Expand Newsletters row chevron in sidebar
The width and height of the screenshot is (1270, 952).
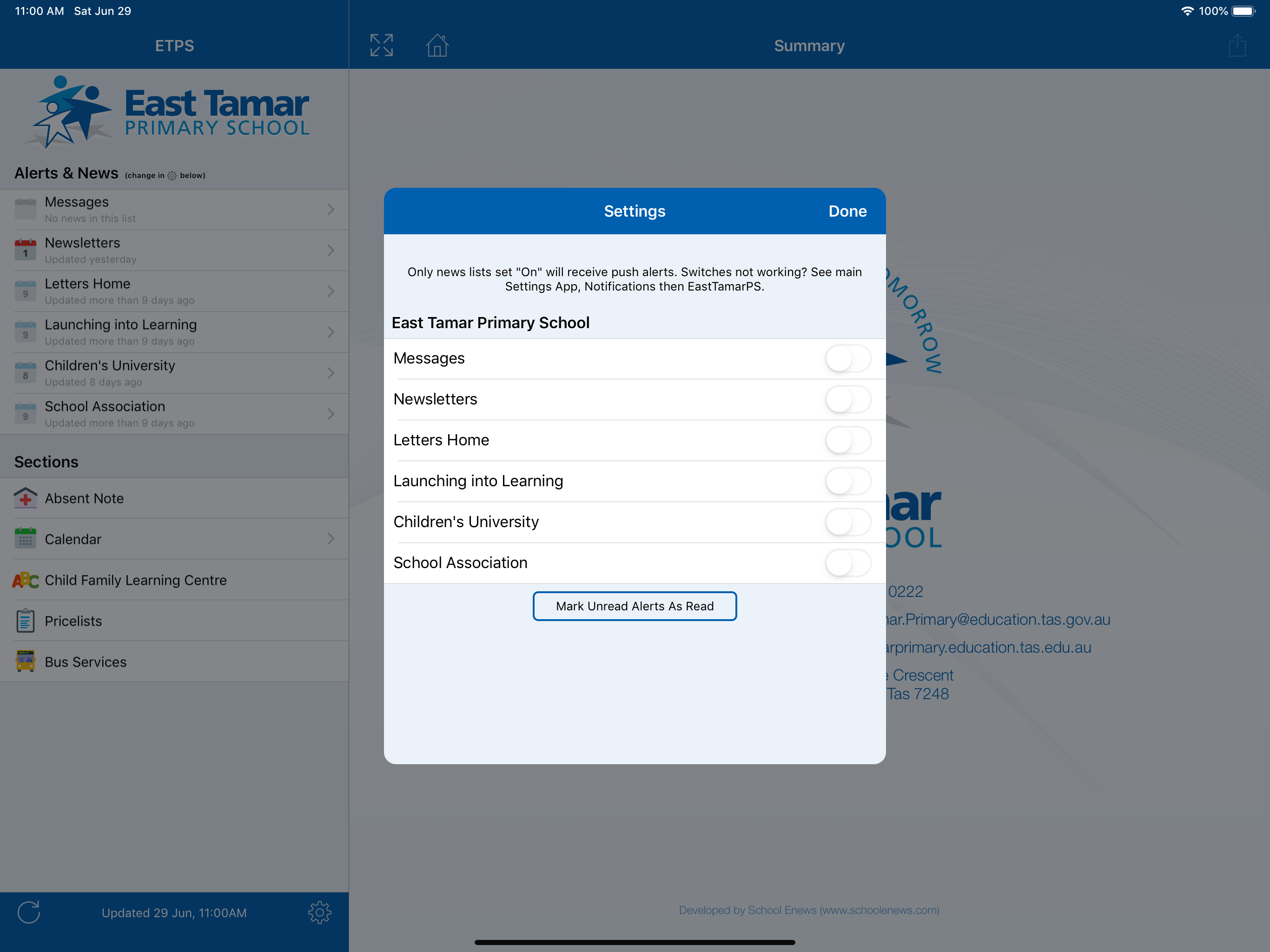(331, 251)
